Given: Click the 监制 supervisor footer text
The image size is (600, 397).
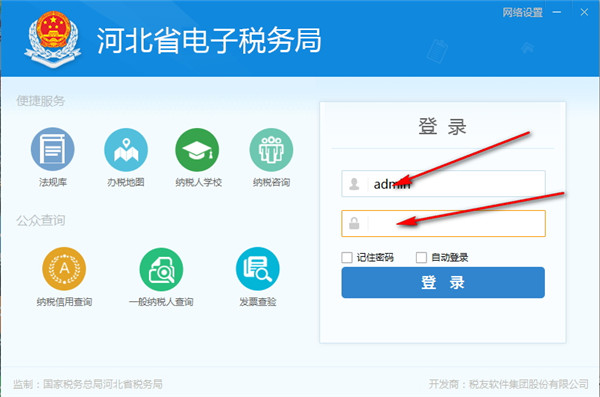Looking at the screenshot, I should tap(88, 384).
